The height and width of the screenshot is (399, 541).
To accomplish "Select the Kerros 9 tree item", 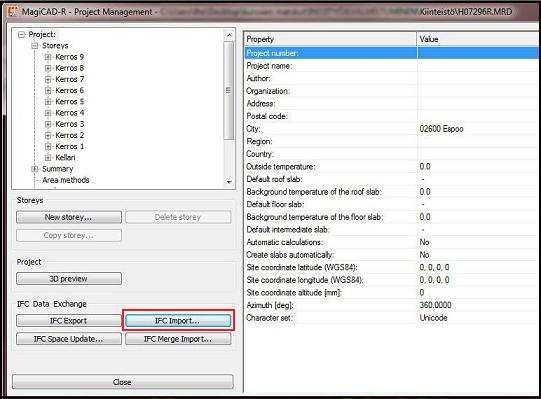I will [69, 57].
